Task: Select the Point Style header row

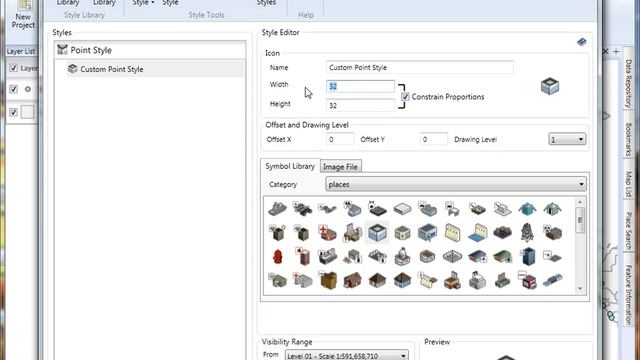Action: 150,50
